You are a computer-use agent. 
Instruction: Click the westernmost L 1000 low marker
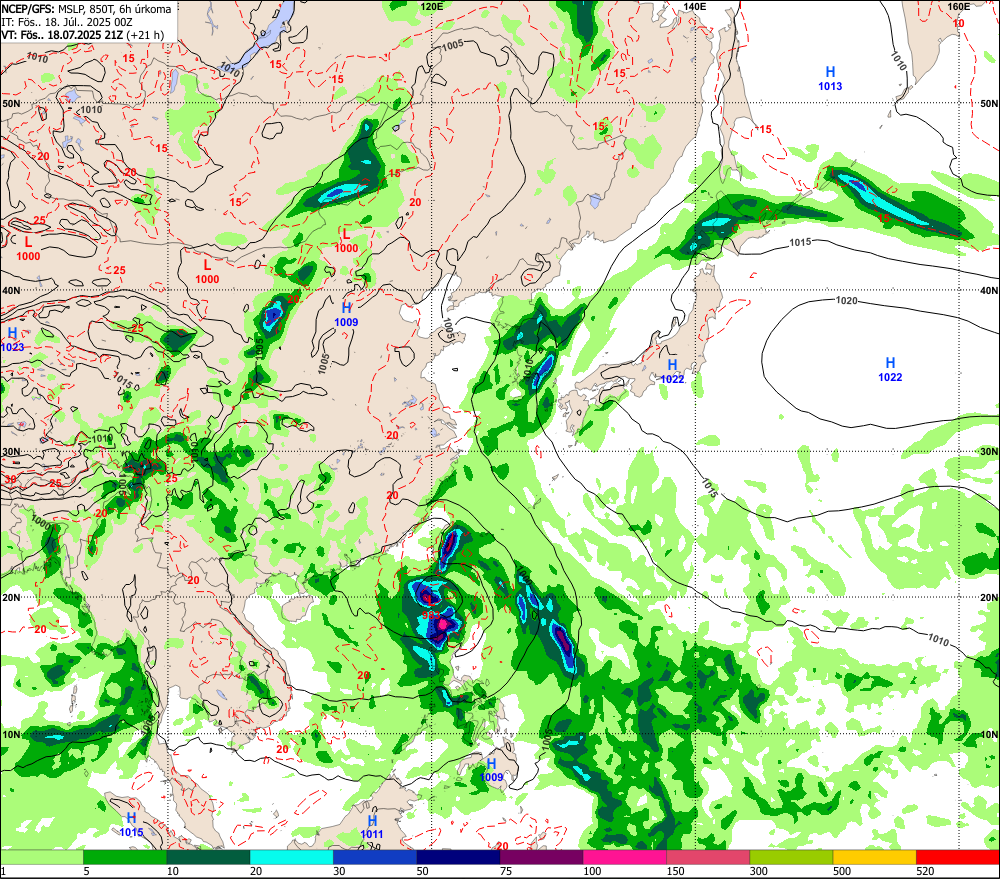pyautogui.click(x=28, y=249)
